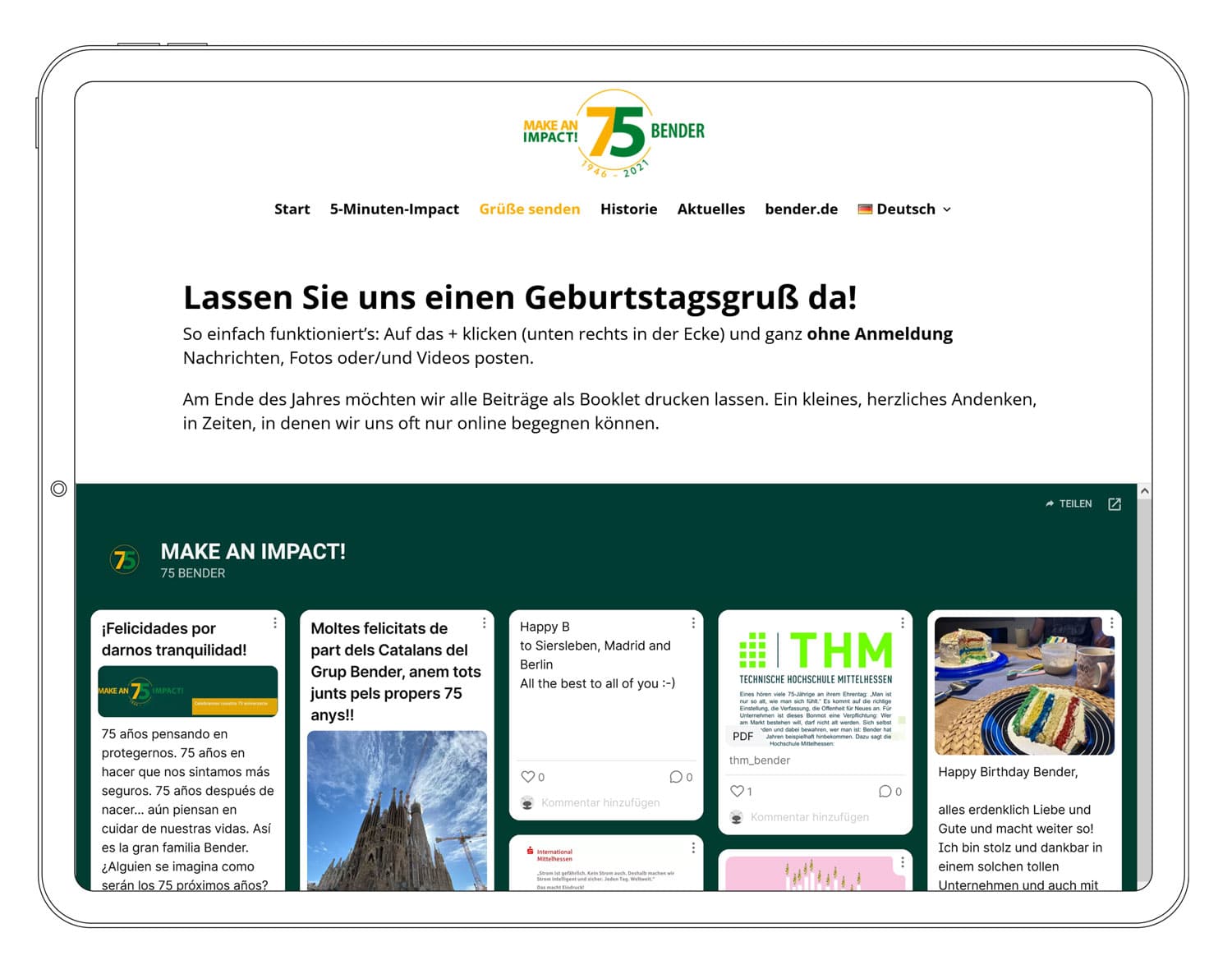Open the Start menu item
This screenshot has width=1232, height=974.
(292, 209)
